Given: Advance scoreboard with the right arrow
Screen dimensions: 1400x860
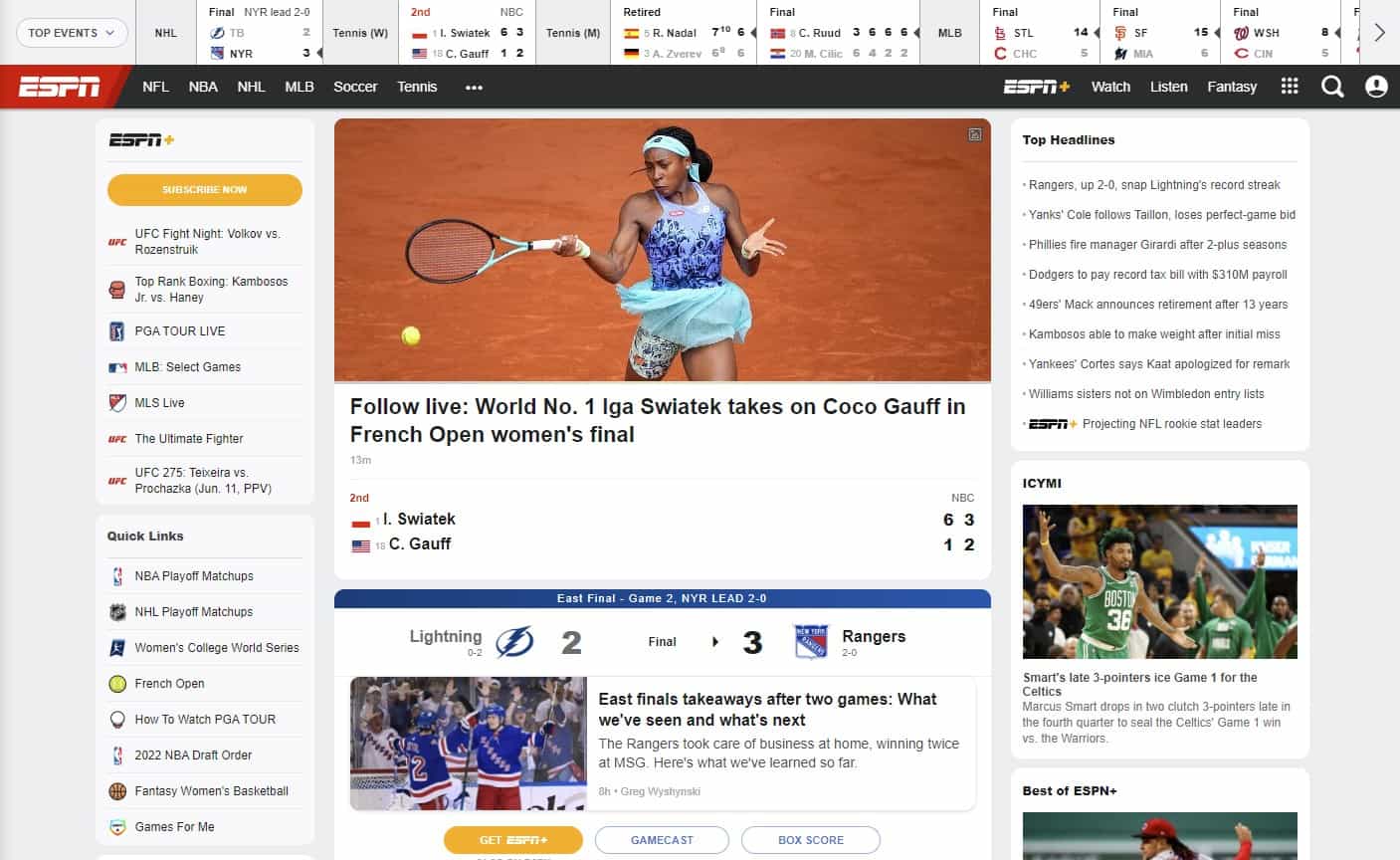Looking at the screenshot, I should [x=1379, y=33].
